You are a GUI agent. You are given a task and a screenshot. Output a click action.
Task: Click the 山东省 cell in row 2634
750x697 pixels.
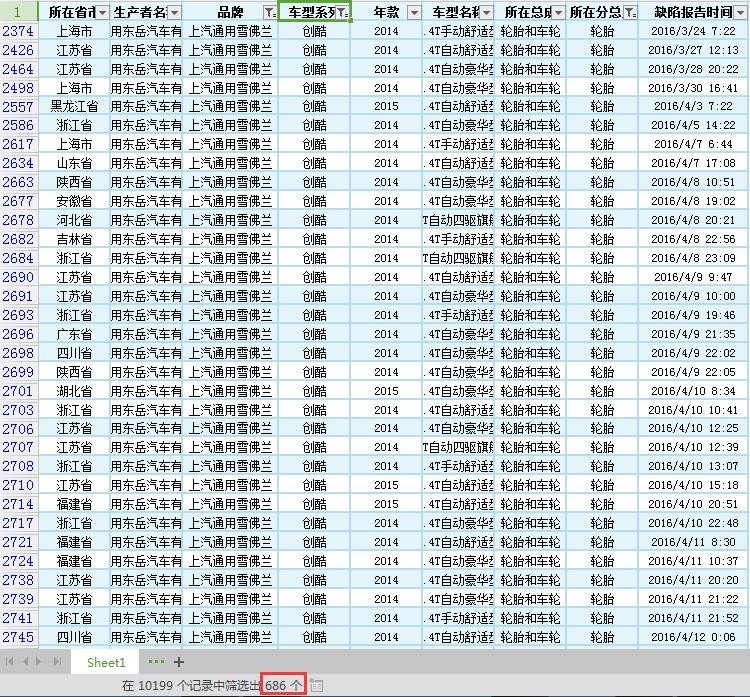click(74, 163)
